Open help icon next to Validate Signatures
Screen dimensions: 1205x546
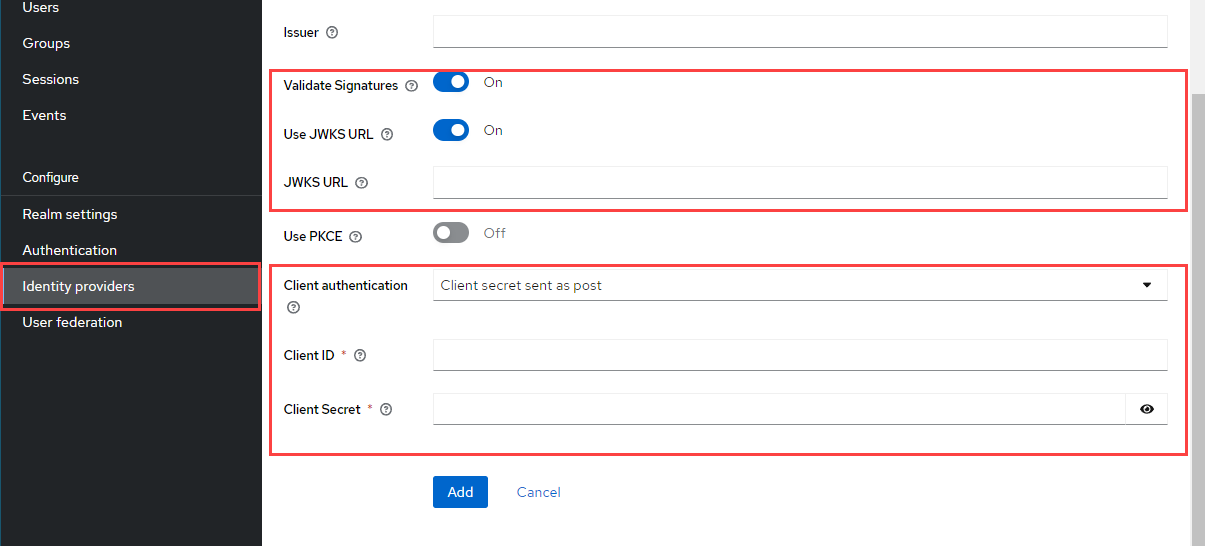click(x=412, y=86)
